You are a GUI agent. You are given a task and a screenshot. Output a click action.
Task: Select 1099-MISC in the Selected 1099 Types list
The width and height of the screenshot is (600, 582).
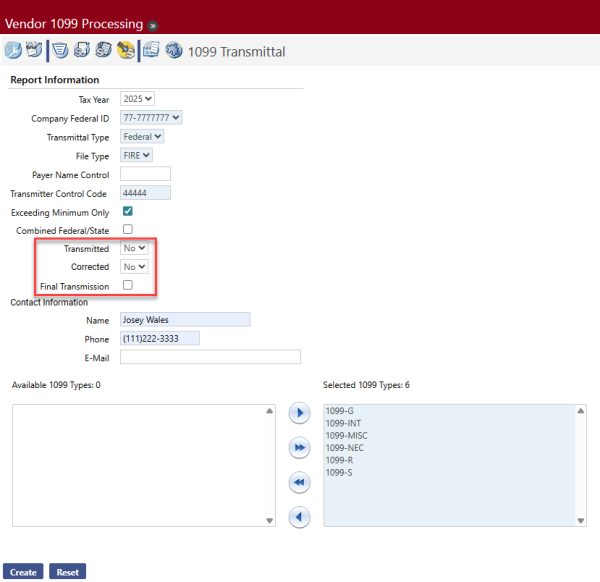(x=345, y=435)
